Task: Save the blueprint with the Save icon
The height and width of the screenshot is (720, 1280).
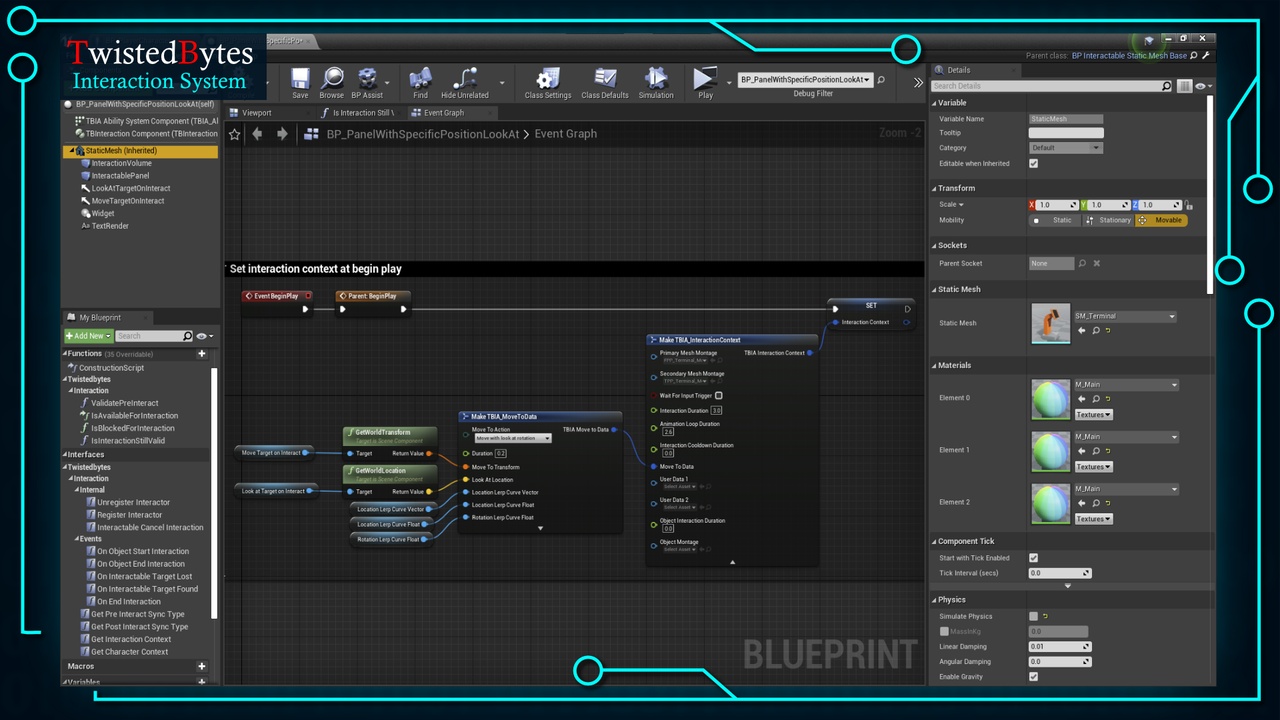Action: (x=300, y=82)
